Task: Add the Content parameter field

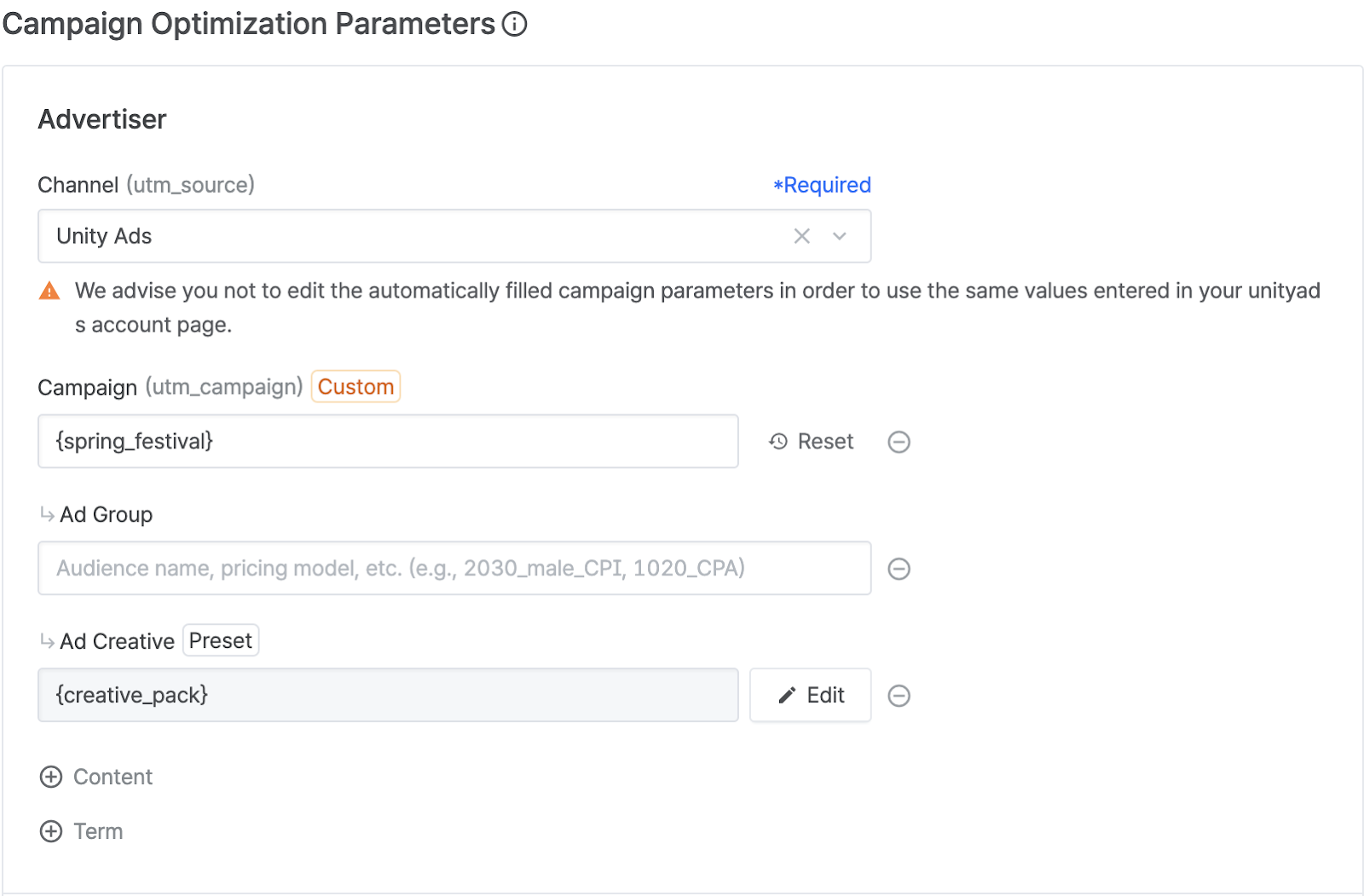Action: (51, 777)
